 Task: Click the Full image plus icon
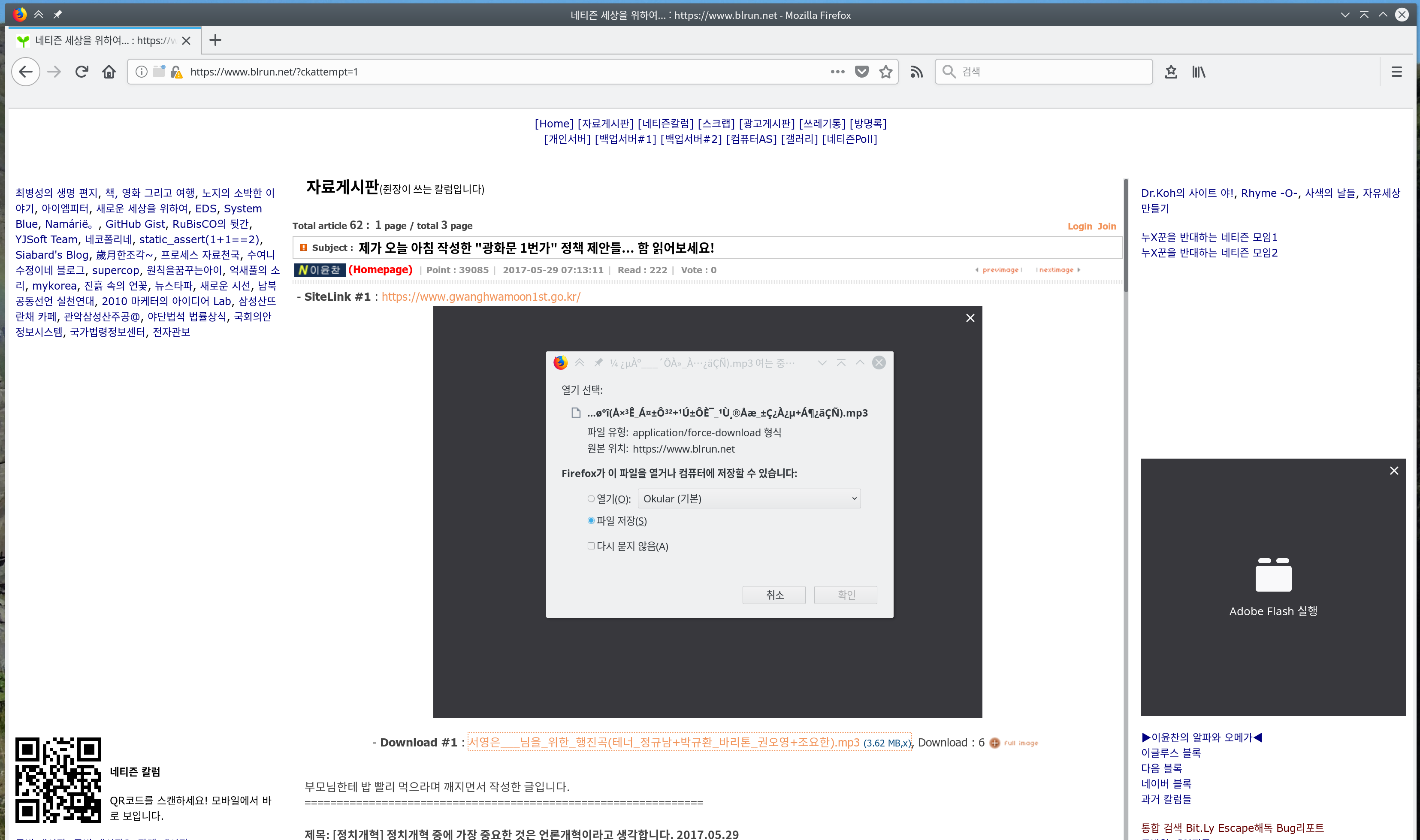click(x=995, y=743)
